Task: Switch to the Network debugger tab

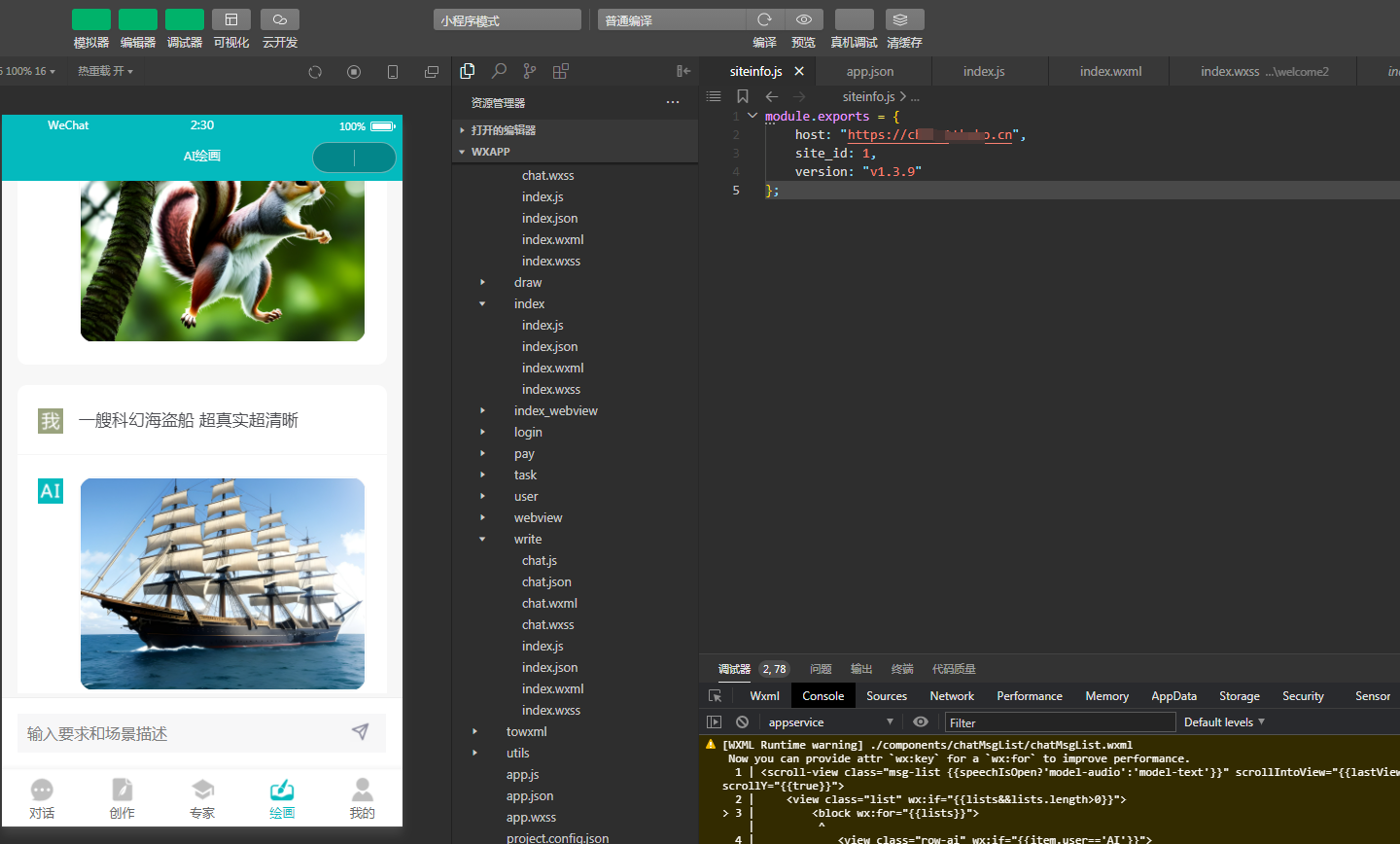Action: [951, 696]
